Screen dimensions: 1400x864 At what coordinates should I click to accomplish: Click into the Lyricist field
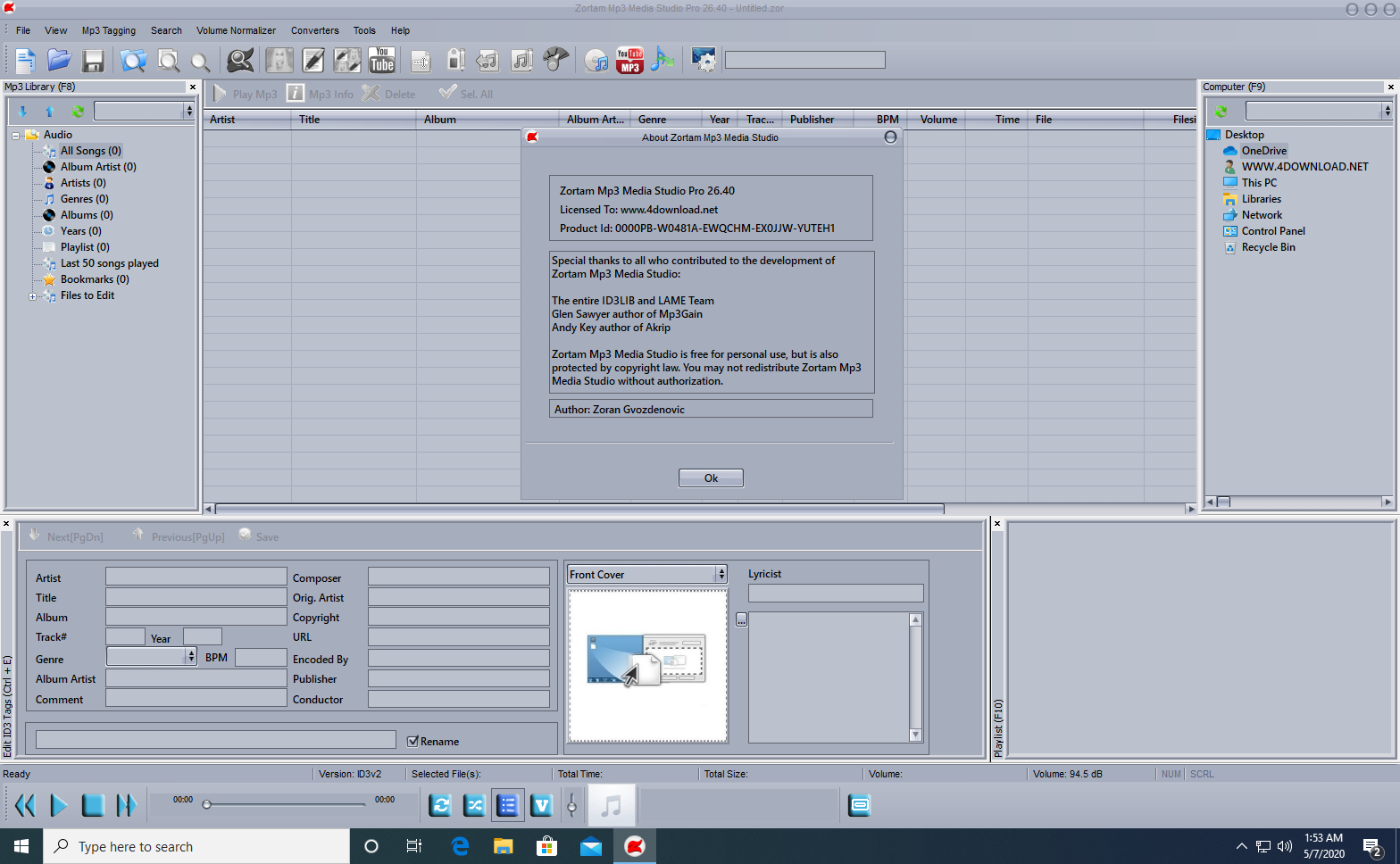click(x=836, y=594)
